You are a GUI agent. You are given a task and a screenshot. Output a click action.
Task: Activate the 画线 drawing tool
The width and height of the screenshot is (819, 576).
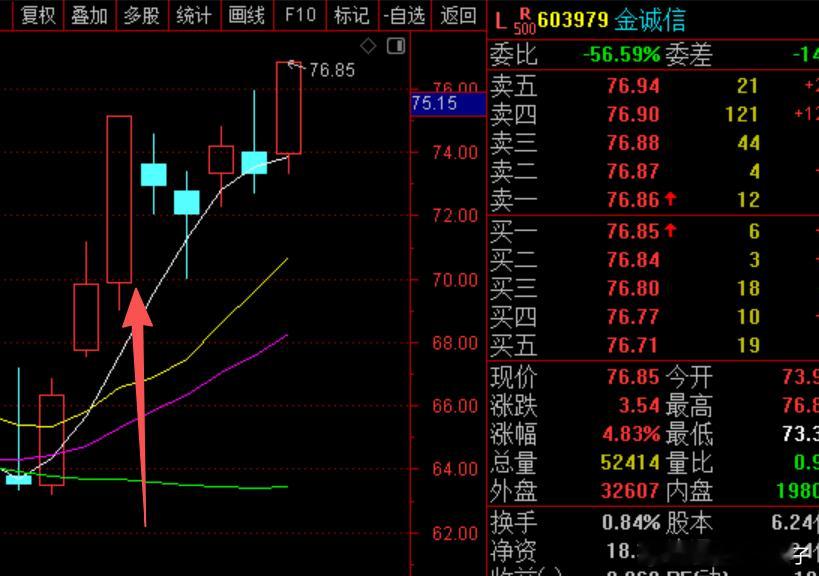tap(247, 15)
